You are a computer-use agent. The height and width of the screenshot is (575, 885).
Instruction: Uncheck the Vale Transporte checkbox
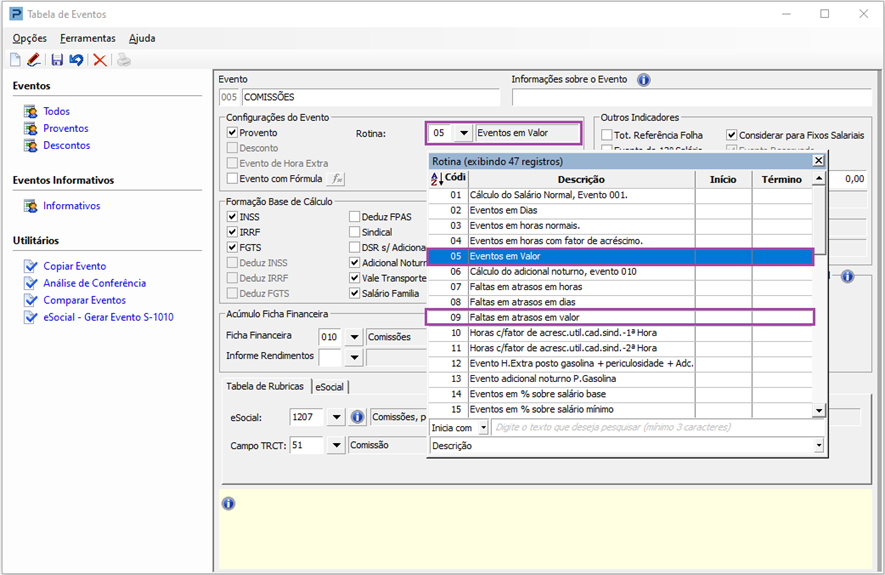[354, 278]
